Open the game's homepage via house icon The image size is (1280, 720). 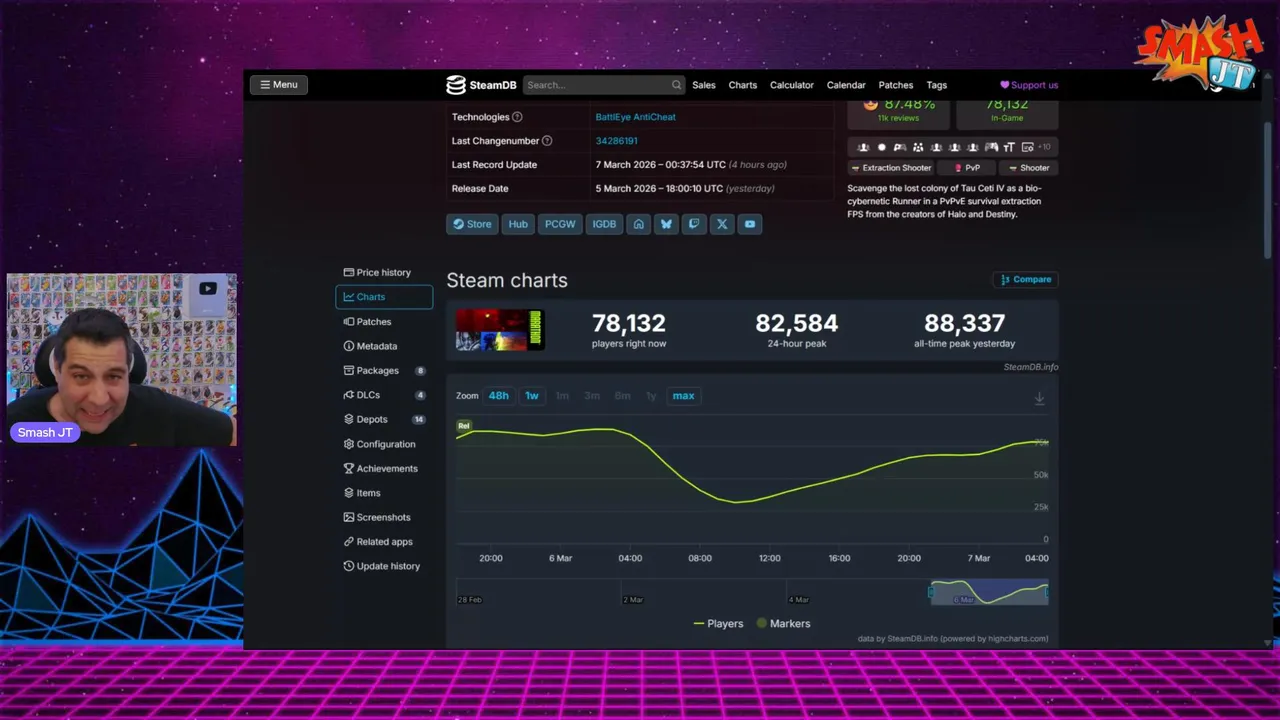tap(639, 224)
